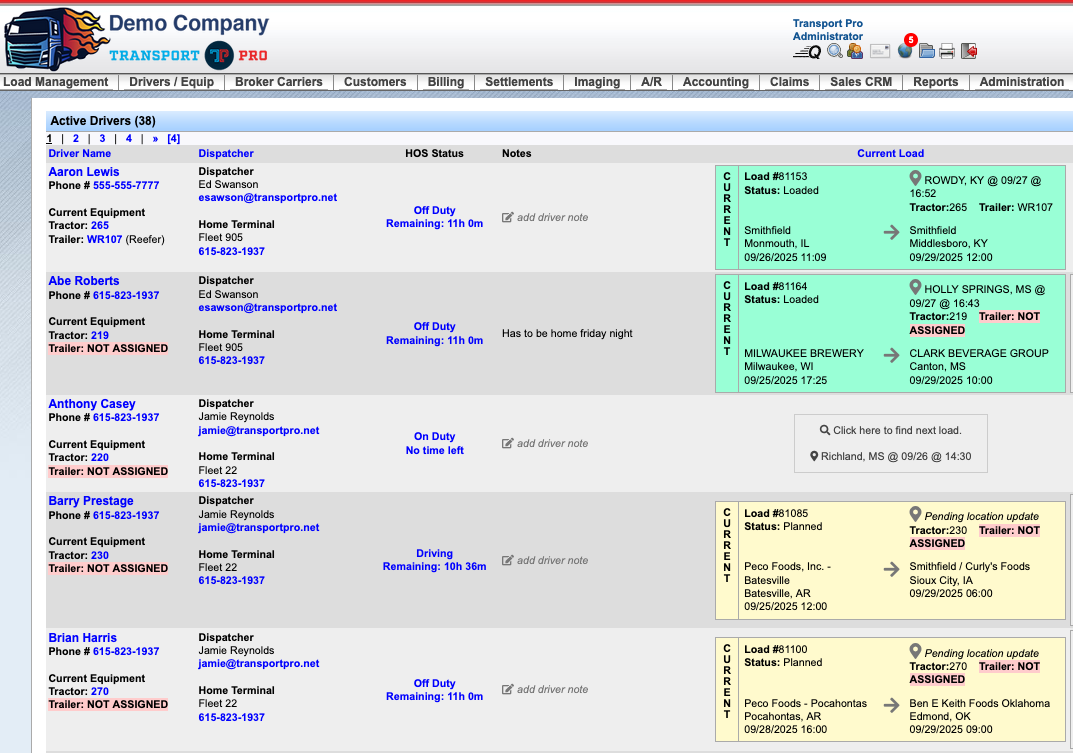Click 'add driver note' for Aaron Lewis
Viewport: 1073px width, 753px height.
[x=552, y=217]
